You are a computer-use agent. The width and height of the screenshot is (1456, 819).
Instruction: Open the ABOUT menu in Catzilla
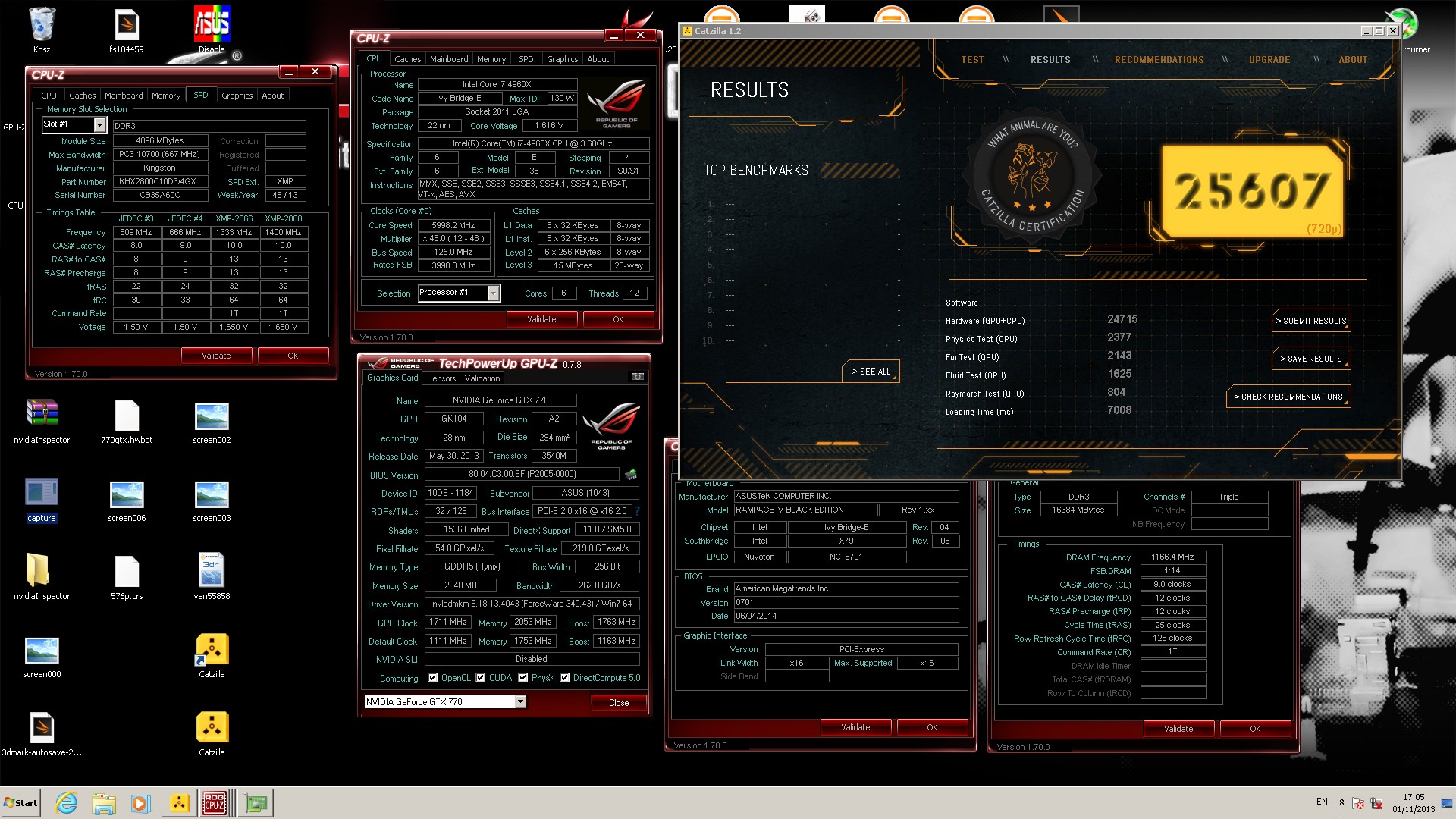pos(1353,60)
